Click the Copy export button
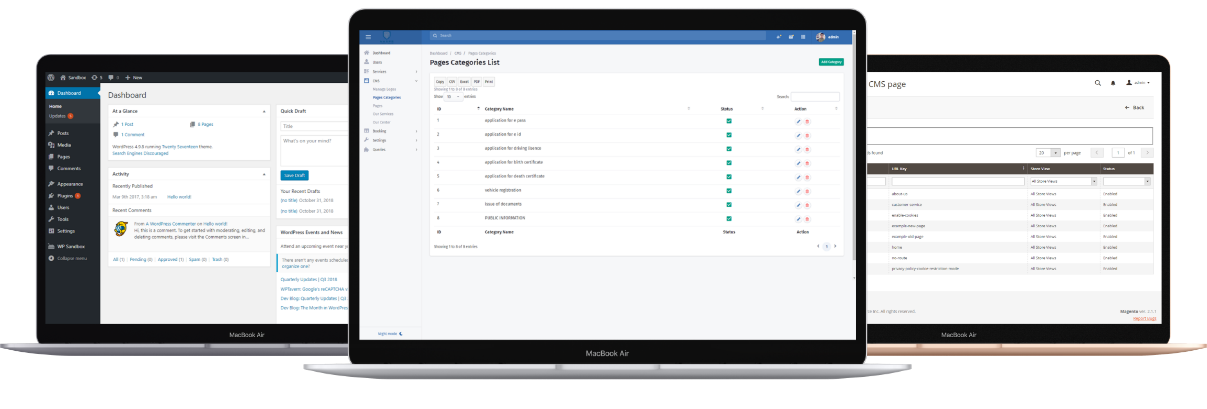1207x409 pixels. click(x=440, y=82)
